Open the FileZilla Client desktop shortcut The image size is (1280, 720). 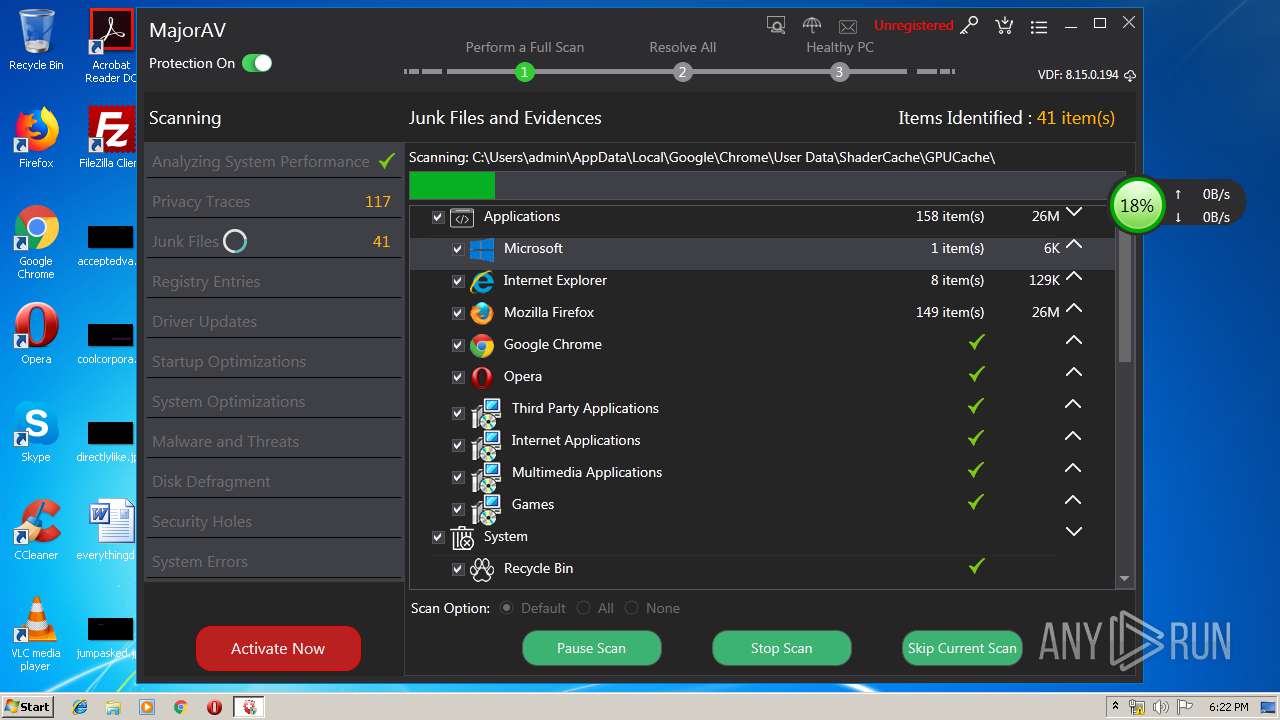[111, 138]
